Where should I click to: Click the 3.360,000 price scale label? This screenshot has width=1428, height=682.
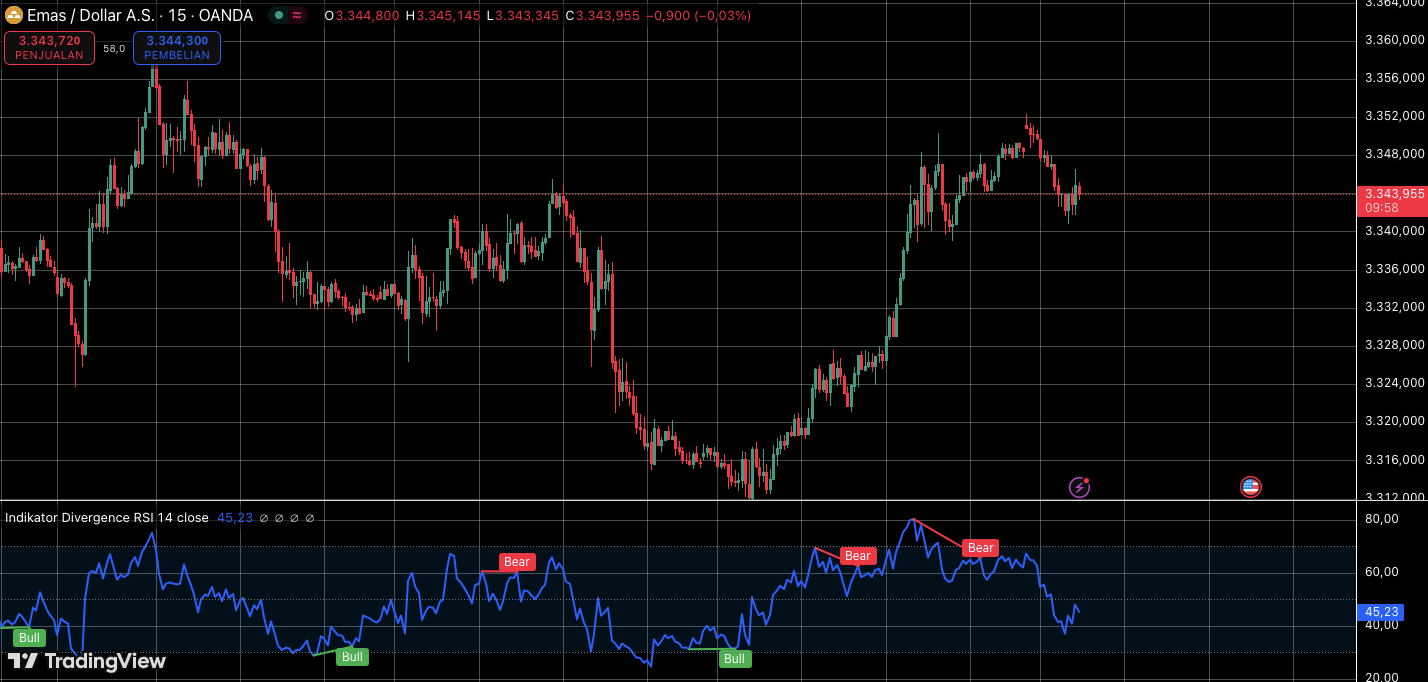tap(1394, 41)
